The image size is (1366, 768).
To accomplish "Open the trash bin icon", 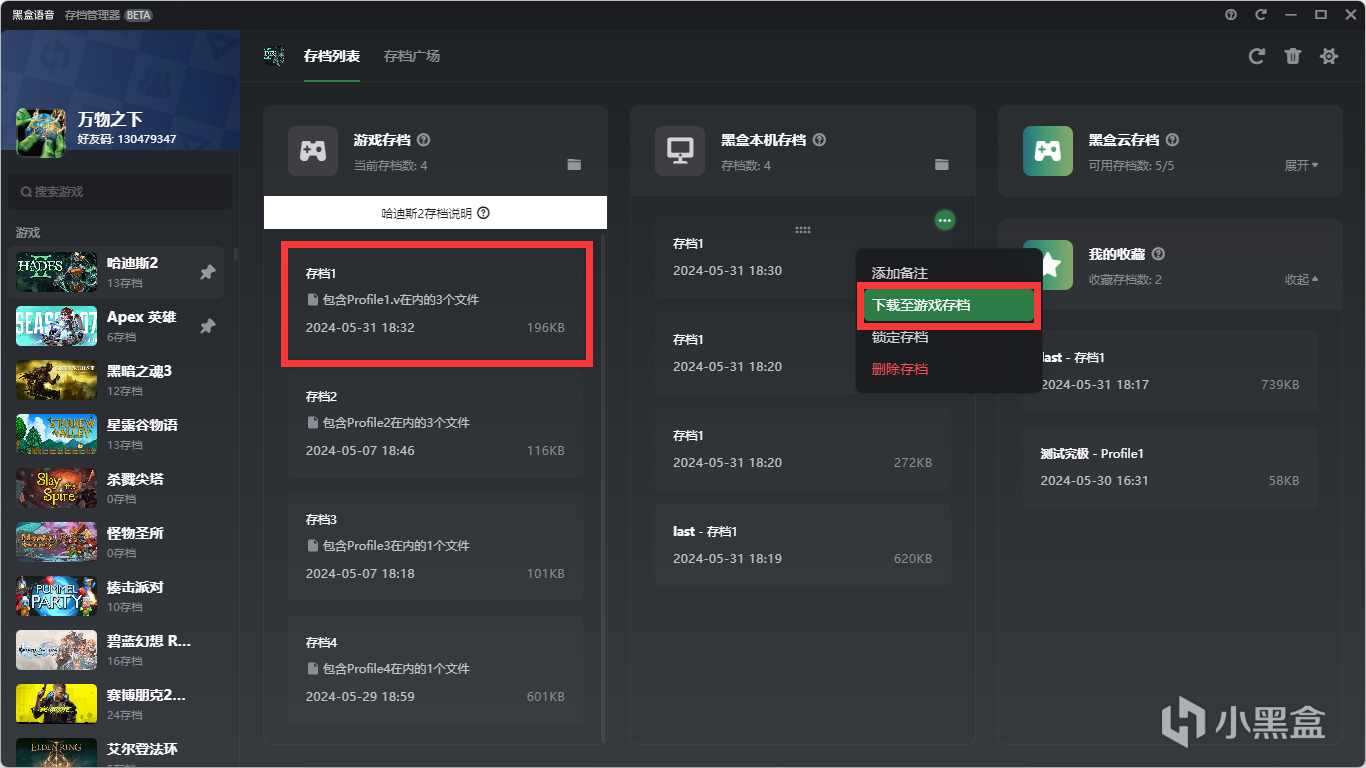I will click(x=1293, y=57).
